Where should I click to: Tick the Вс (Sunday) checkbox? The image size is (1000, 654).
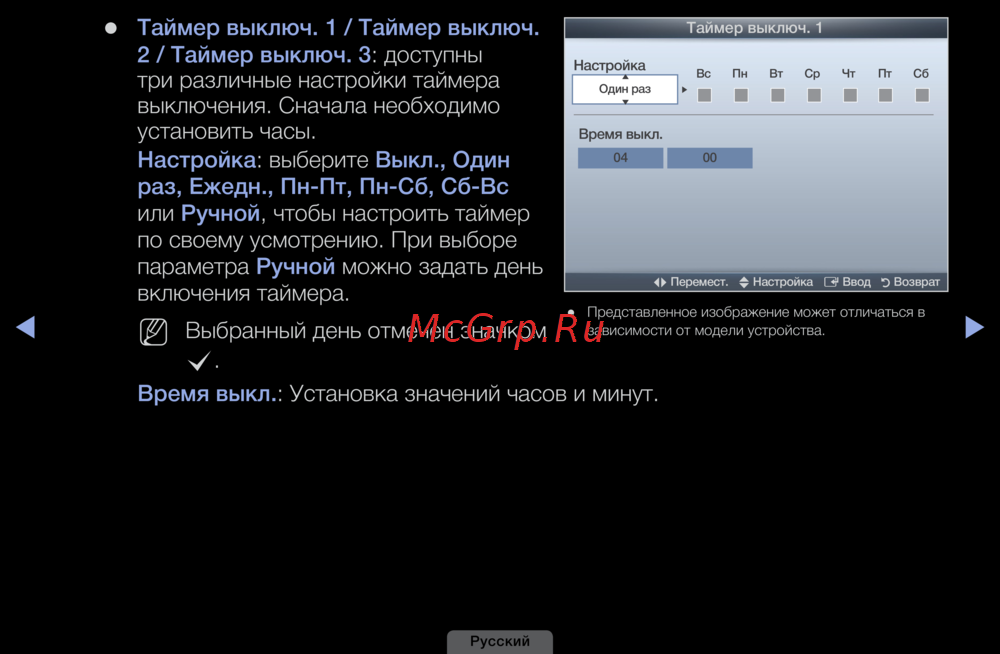tap(704, 95)
